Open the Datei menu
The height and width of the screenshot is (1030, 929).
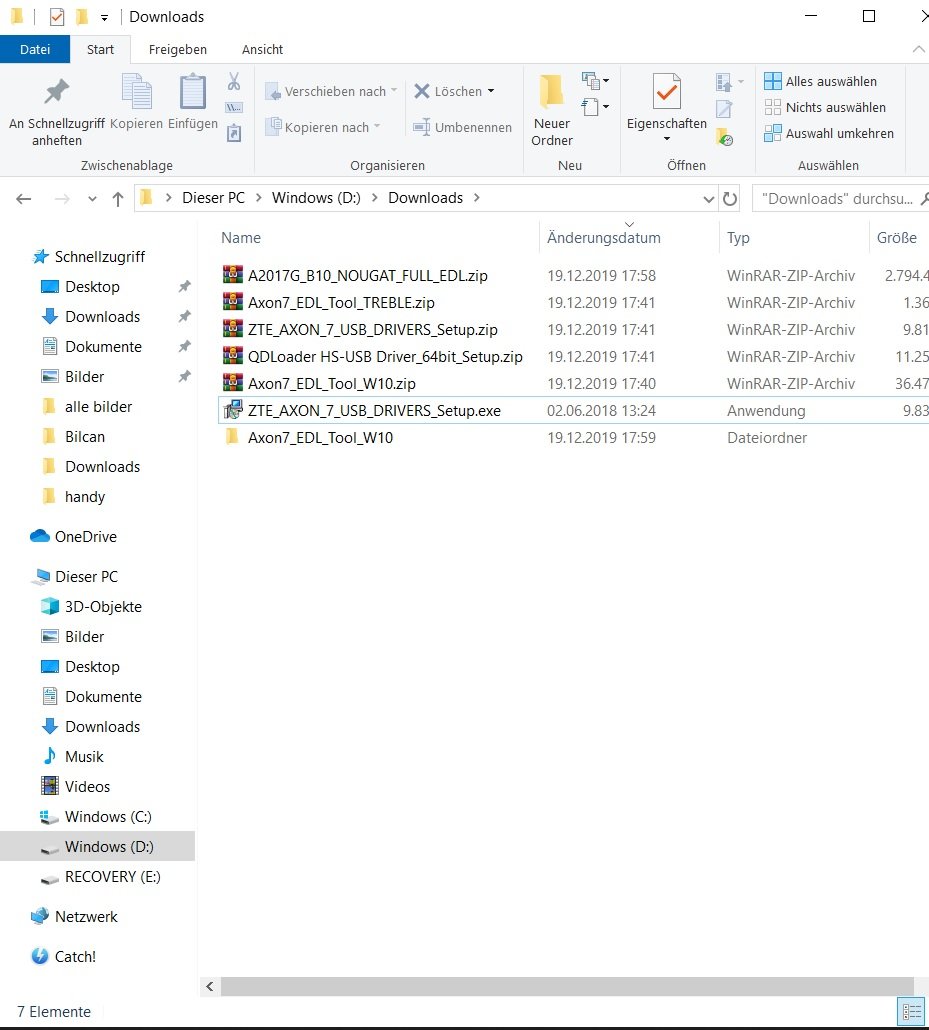tap(35, 49)
